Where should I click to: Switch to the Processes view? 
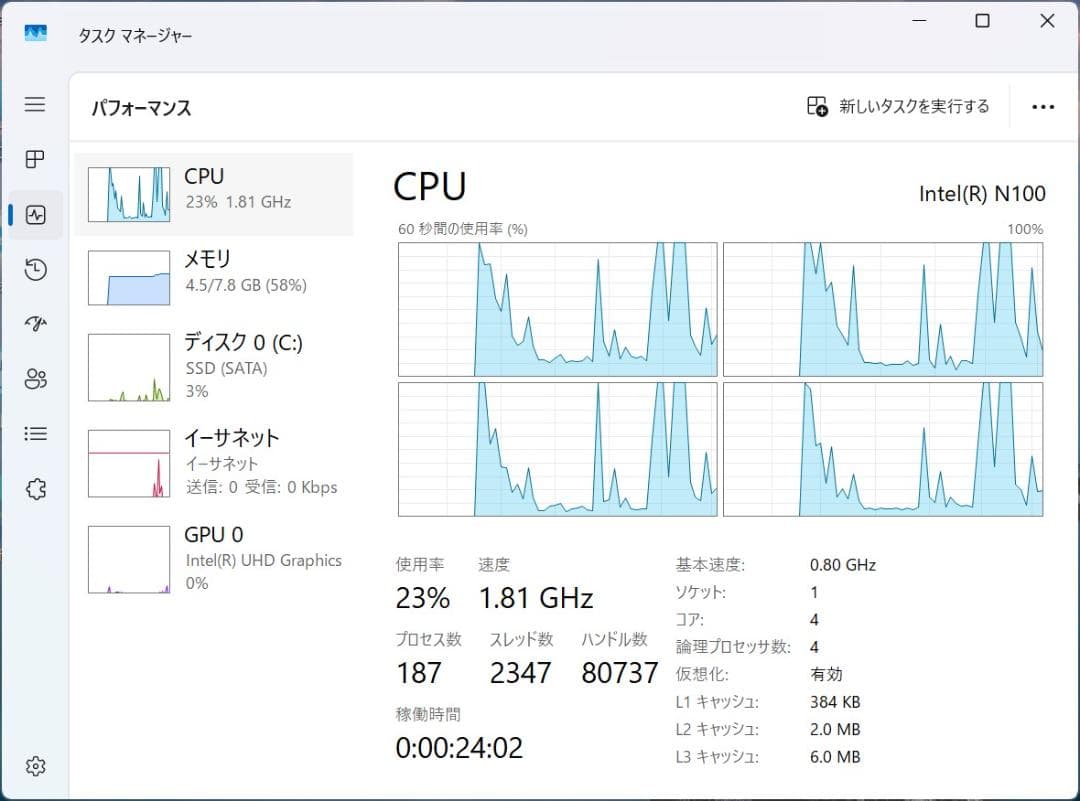[35, 159]
